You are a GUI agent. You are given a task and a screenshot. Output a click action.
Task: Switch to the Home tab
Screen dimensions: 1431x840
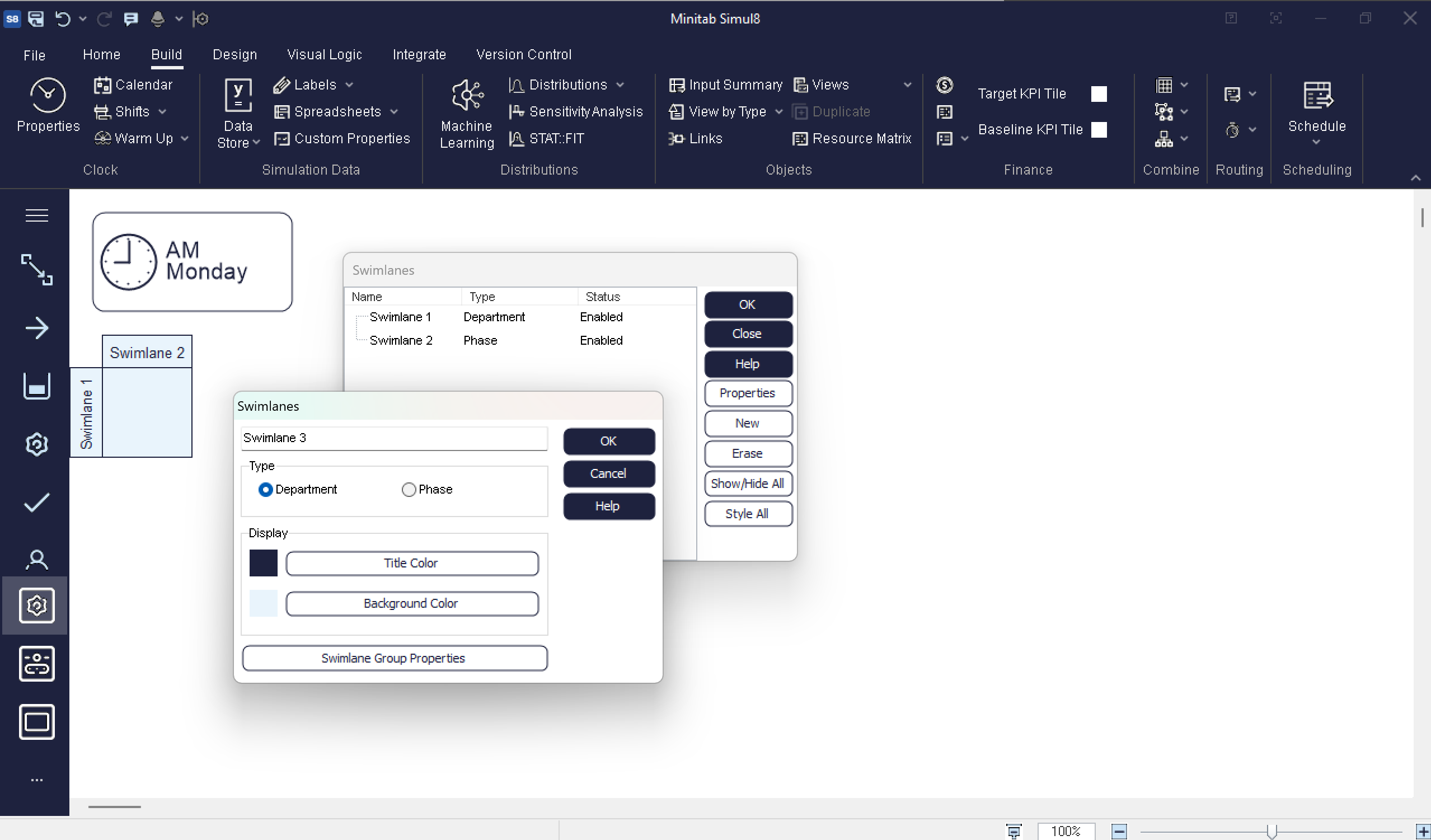[x=102, y=54]
